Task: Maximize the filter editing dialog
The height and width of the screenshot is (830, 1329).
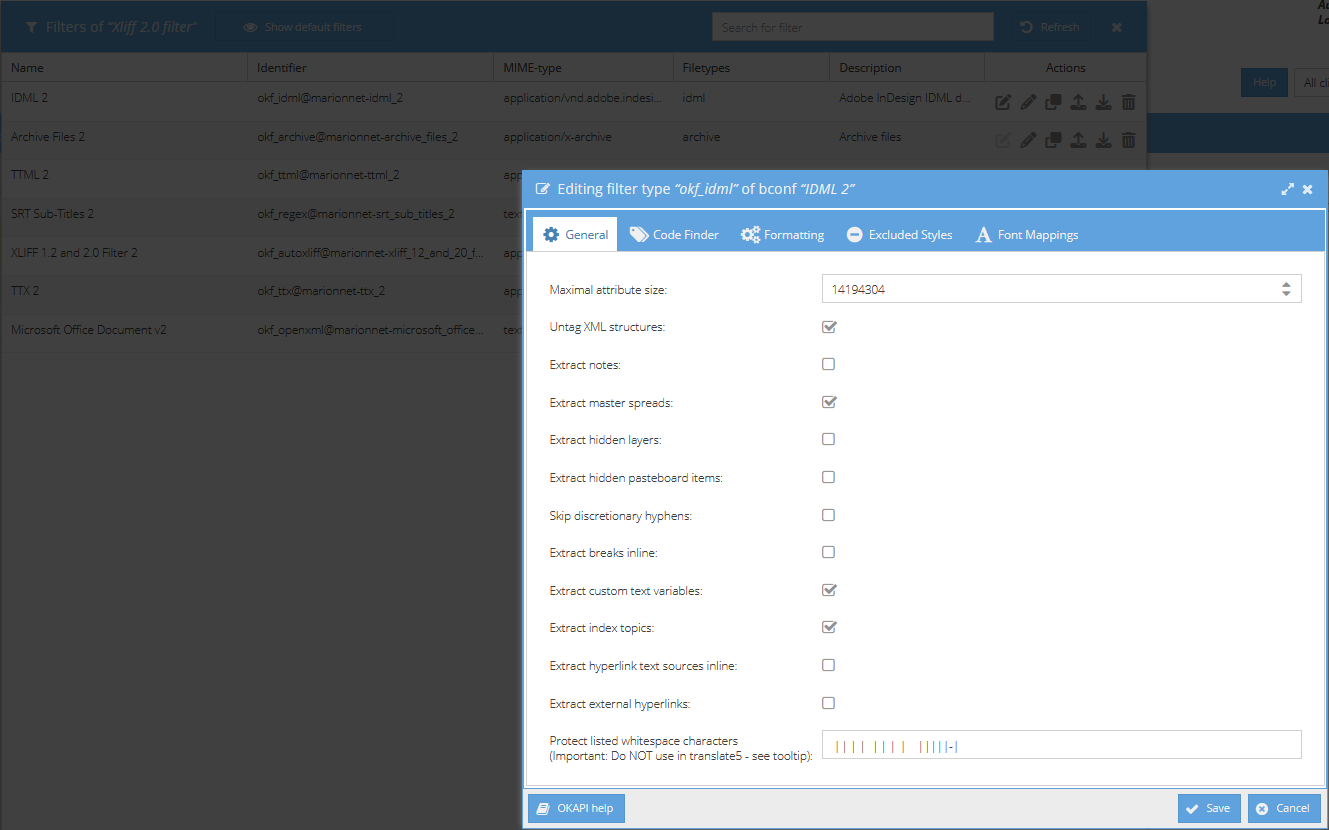Action: coord(1287,189)
